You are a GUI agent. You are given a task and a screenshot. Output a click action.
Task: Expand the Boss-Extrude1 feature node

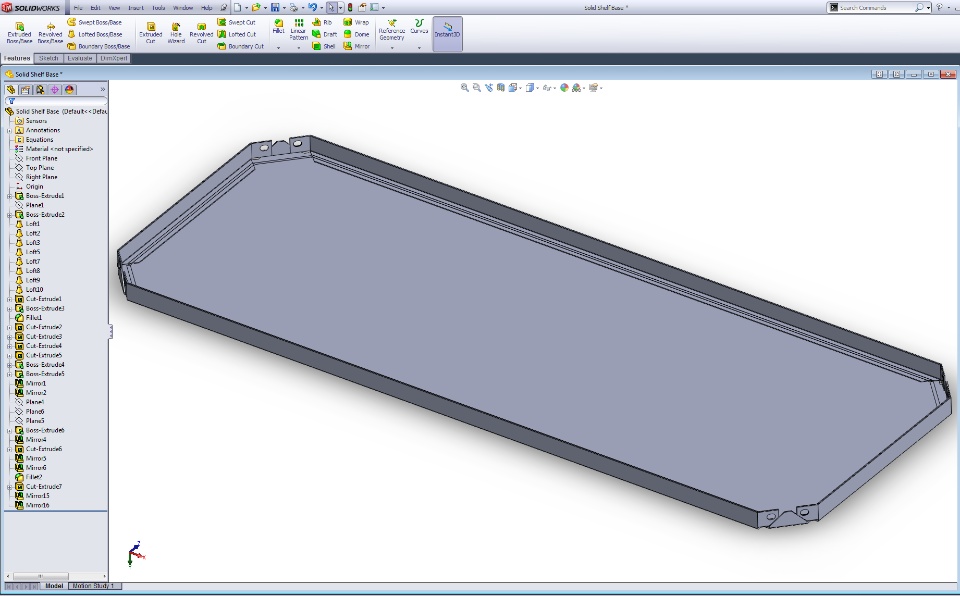point(9,196)
